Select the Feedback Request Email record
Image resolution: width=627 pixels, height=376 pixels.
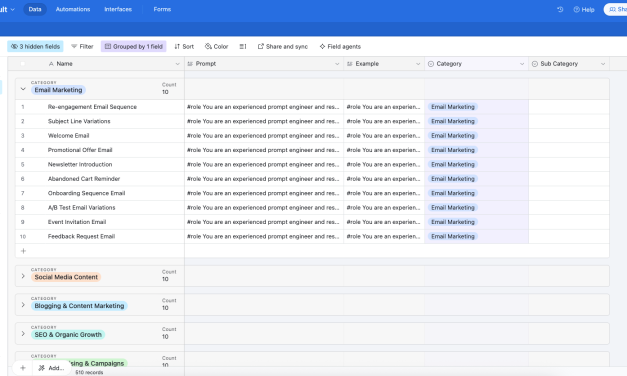click(x=81, y=236)
